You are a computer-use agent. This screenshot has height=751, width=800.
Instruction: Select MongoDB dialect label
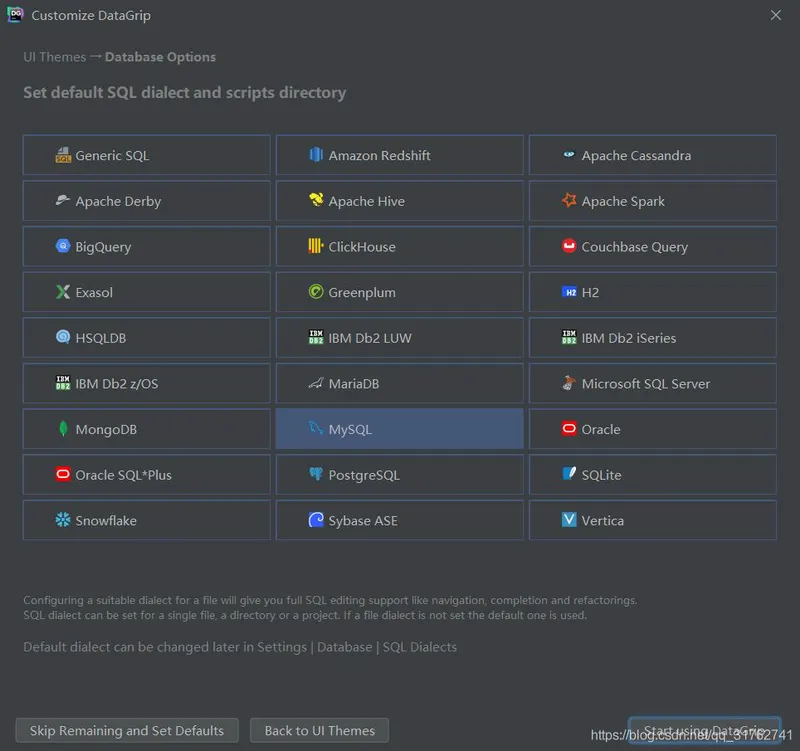106,430
